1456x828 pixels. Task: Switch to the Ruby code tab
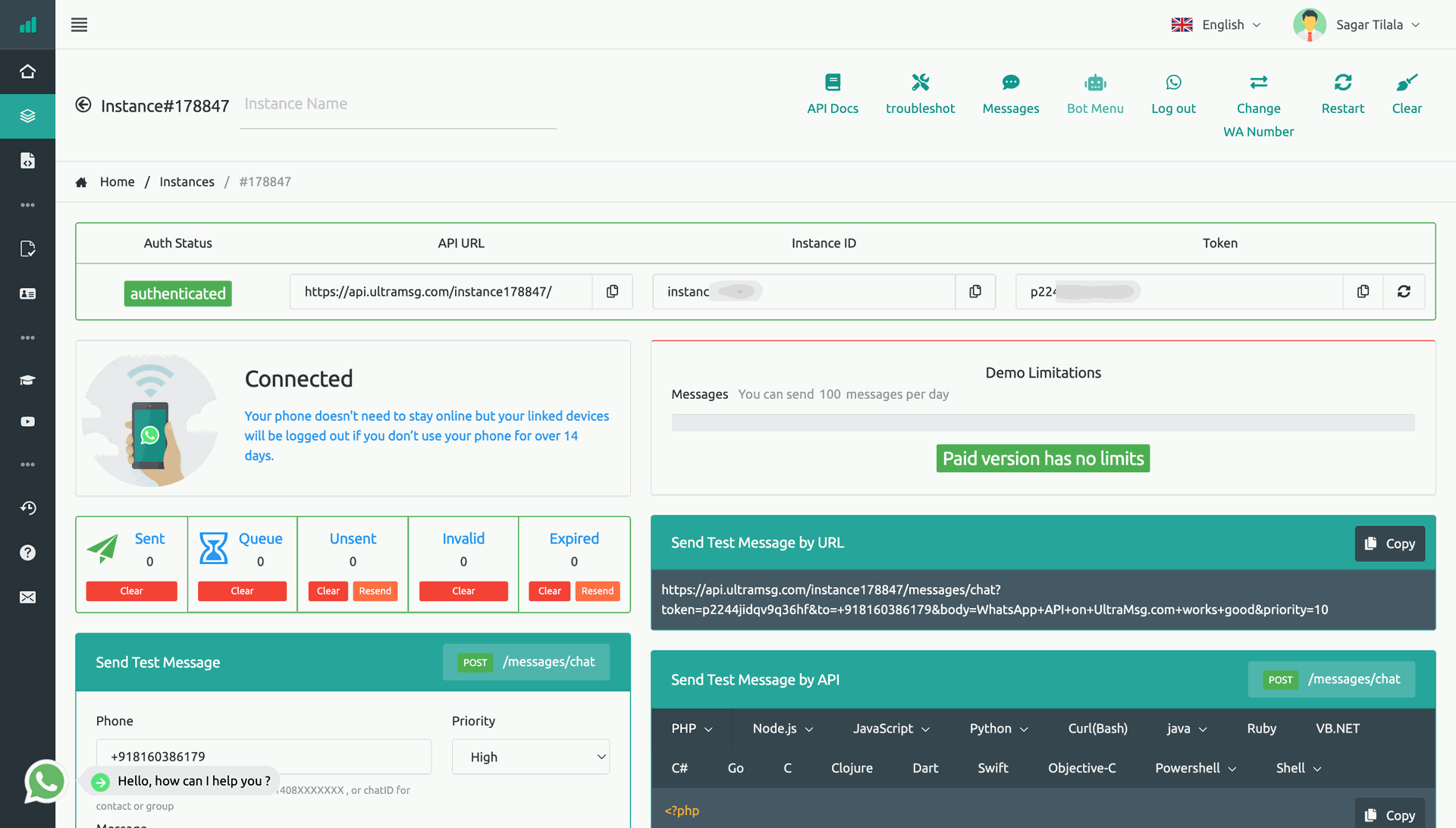(x=1261, y=729)
